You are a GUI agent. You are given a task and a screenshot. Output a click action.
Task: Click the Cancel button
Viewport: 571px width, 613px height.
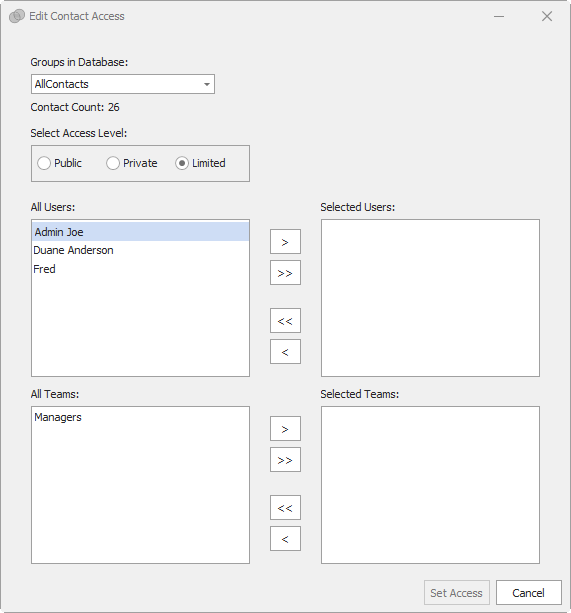(x=528, y=593)
